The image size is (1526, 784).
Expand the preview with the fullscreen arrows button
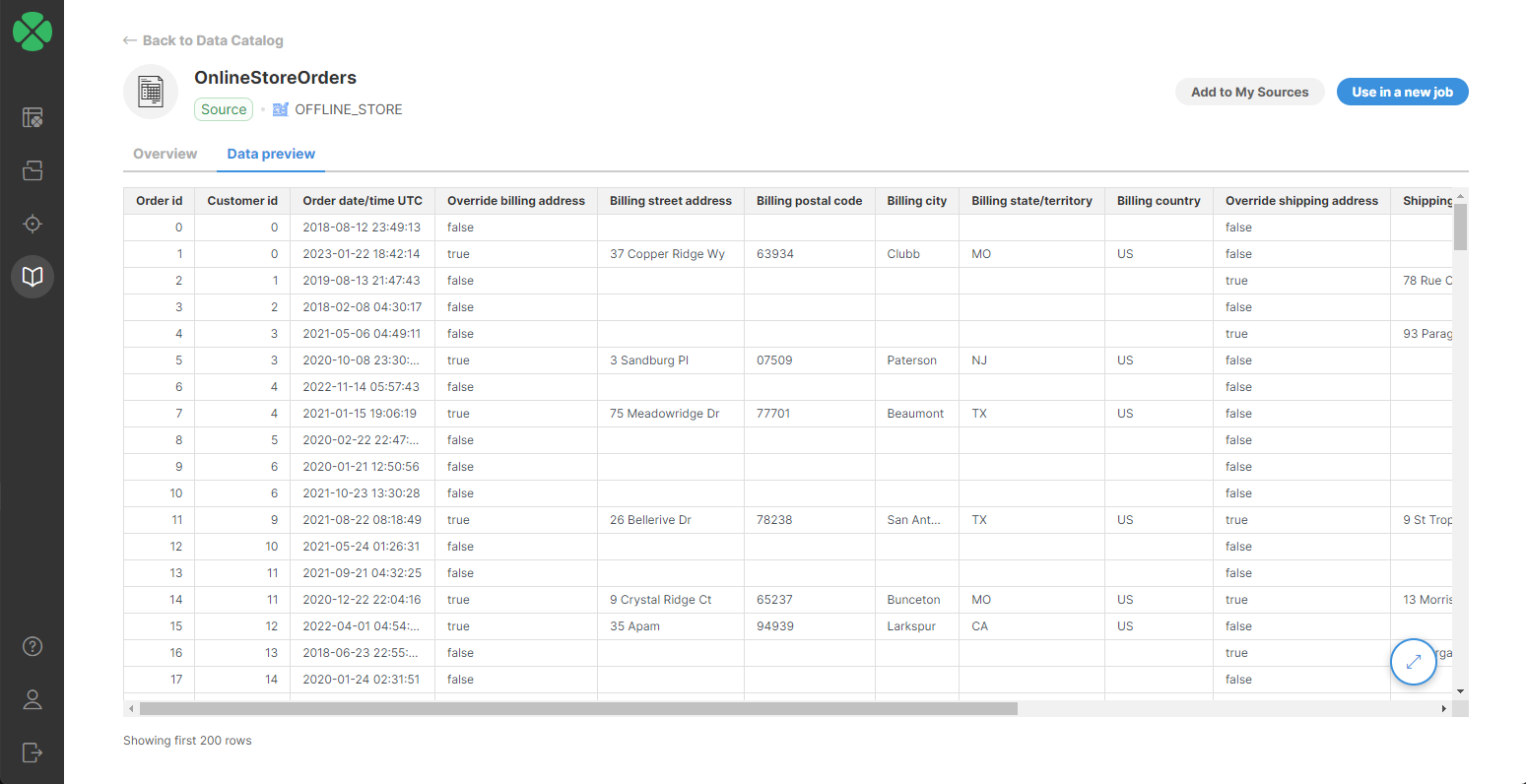1413,662
